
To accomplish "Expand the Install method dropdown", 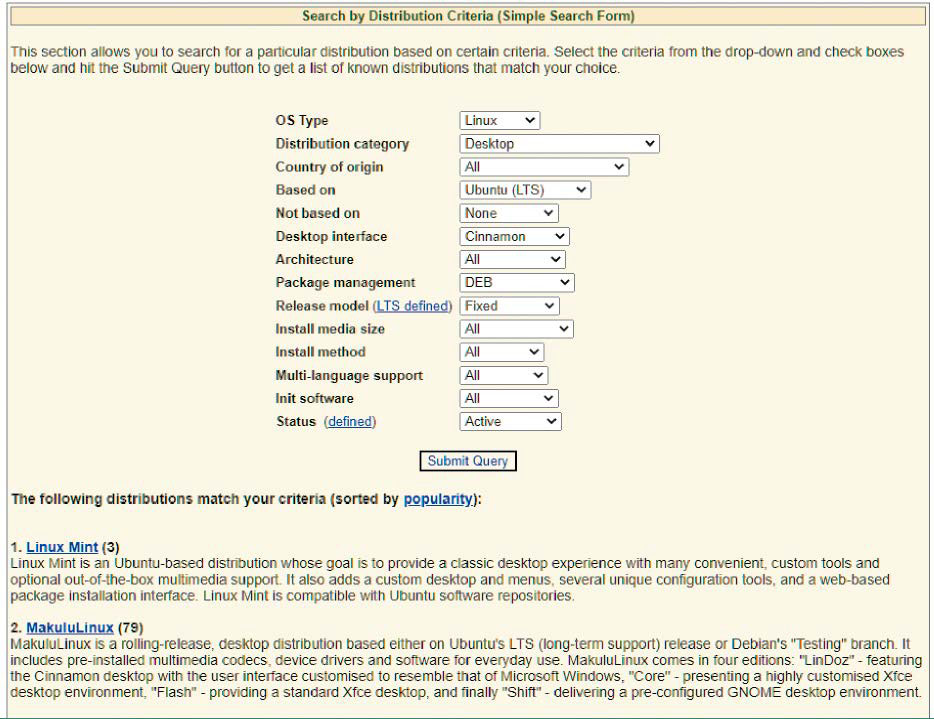I will [x=502, y=352].
